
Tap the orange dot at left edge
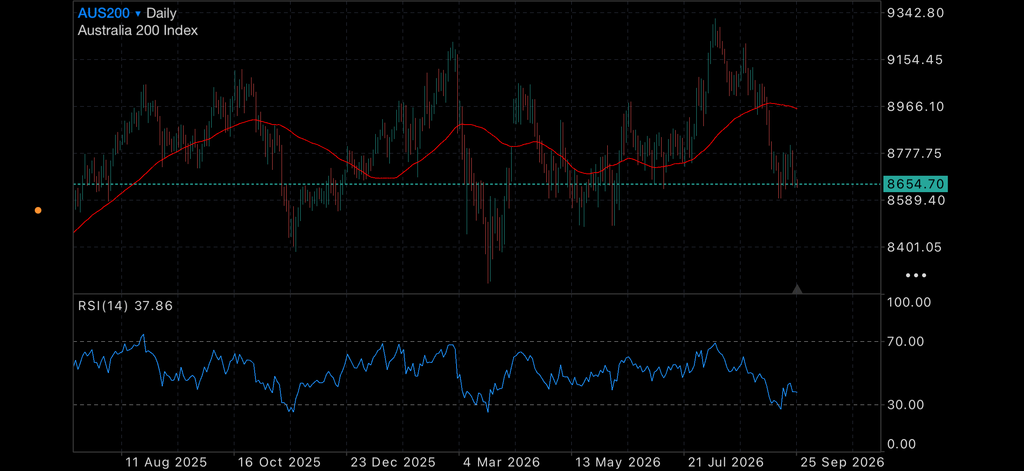pyautogui.click(x=38, y=210)
